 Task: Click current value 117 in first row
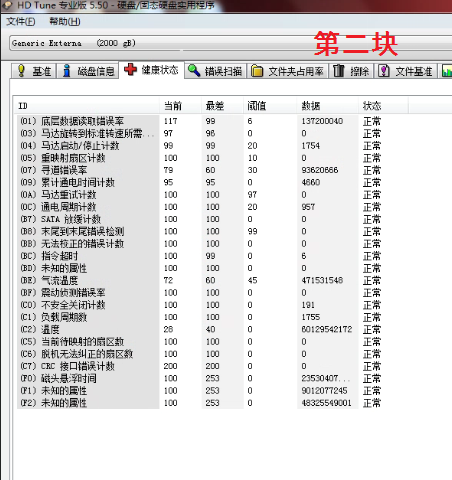[171, 121]
